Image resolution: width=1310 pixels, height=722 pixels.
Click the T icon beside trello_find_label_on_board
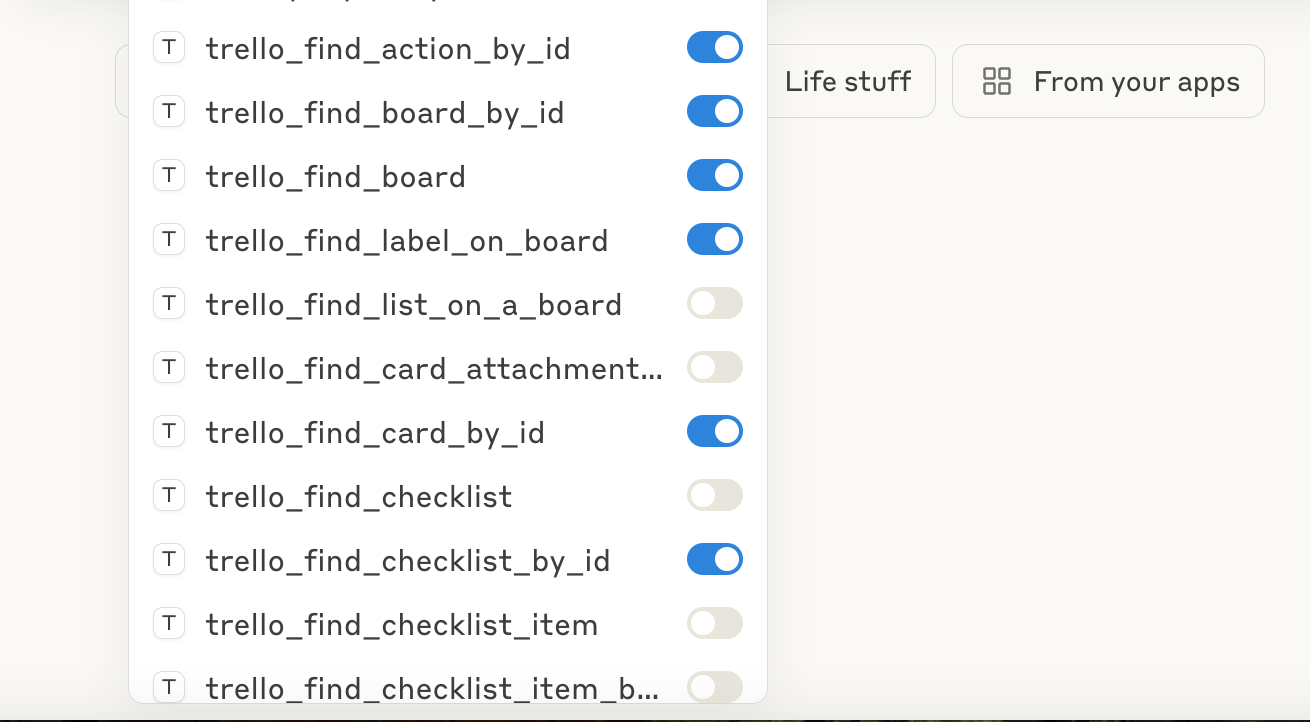(x=169, y=239)
